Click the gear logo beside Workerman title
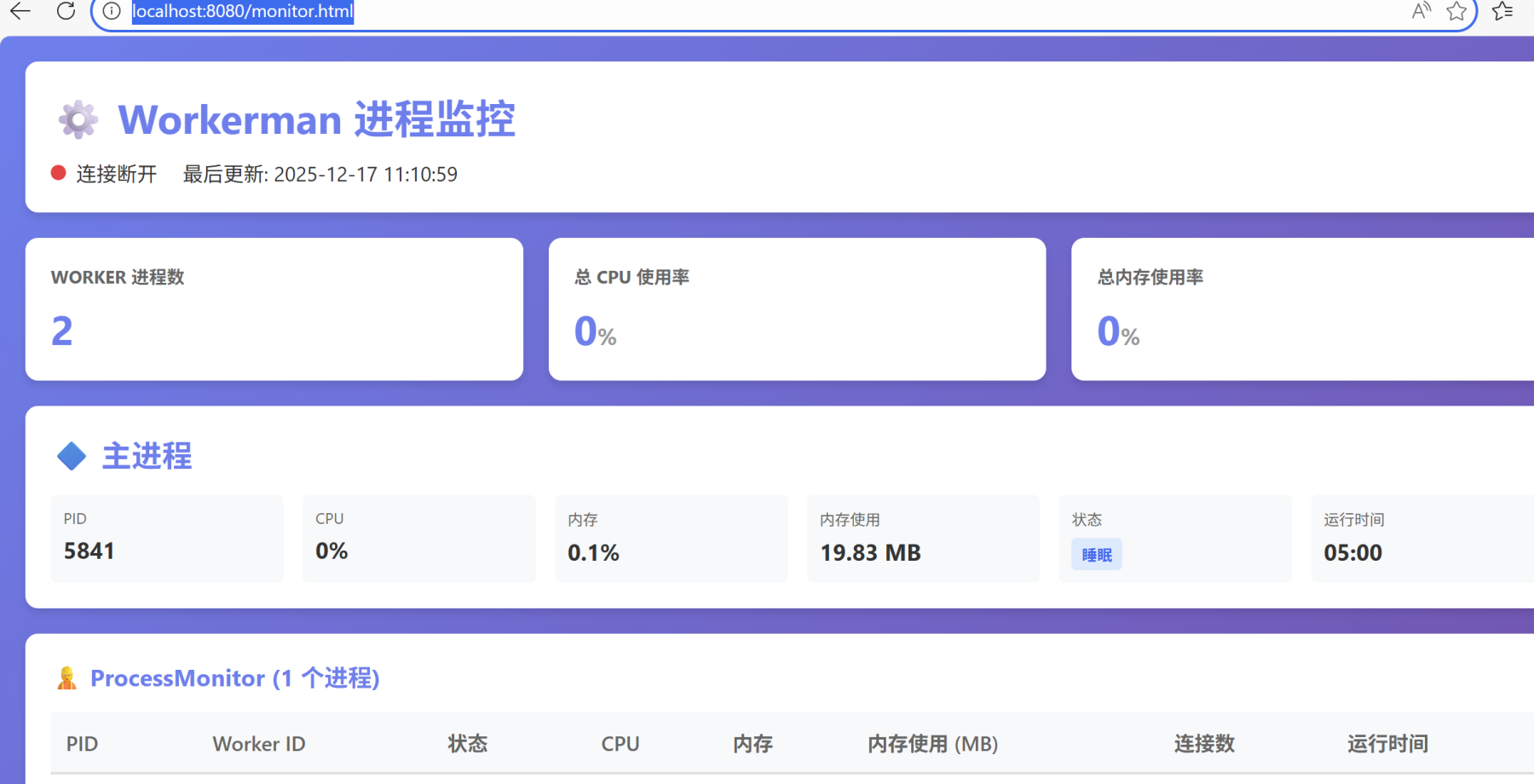The width and height of the screenshot is (1534, 784). 78,119
